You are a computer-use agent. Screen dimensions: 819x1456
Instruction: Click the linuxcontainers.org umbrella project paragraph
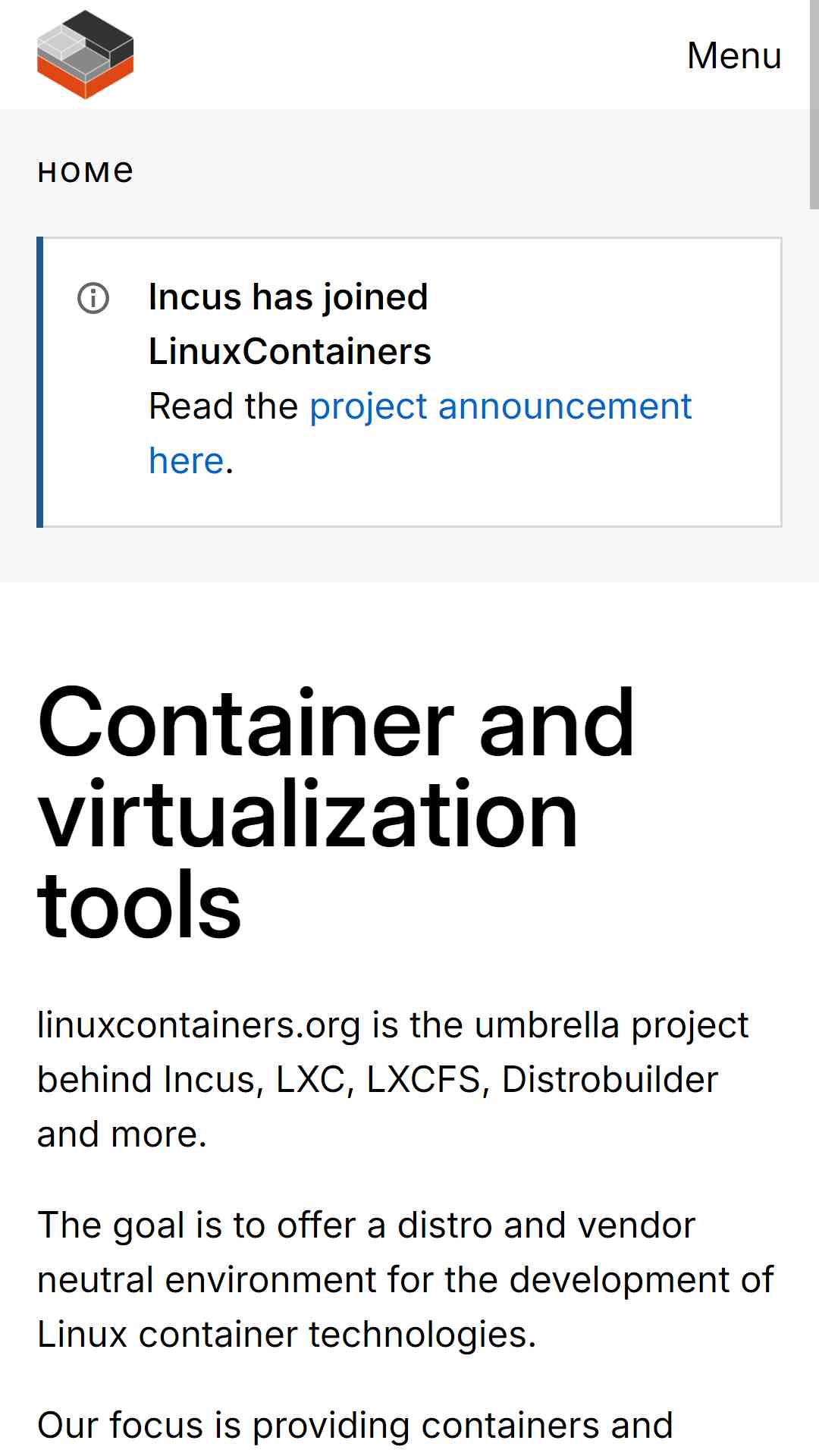(393, 1079)
